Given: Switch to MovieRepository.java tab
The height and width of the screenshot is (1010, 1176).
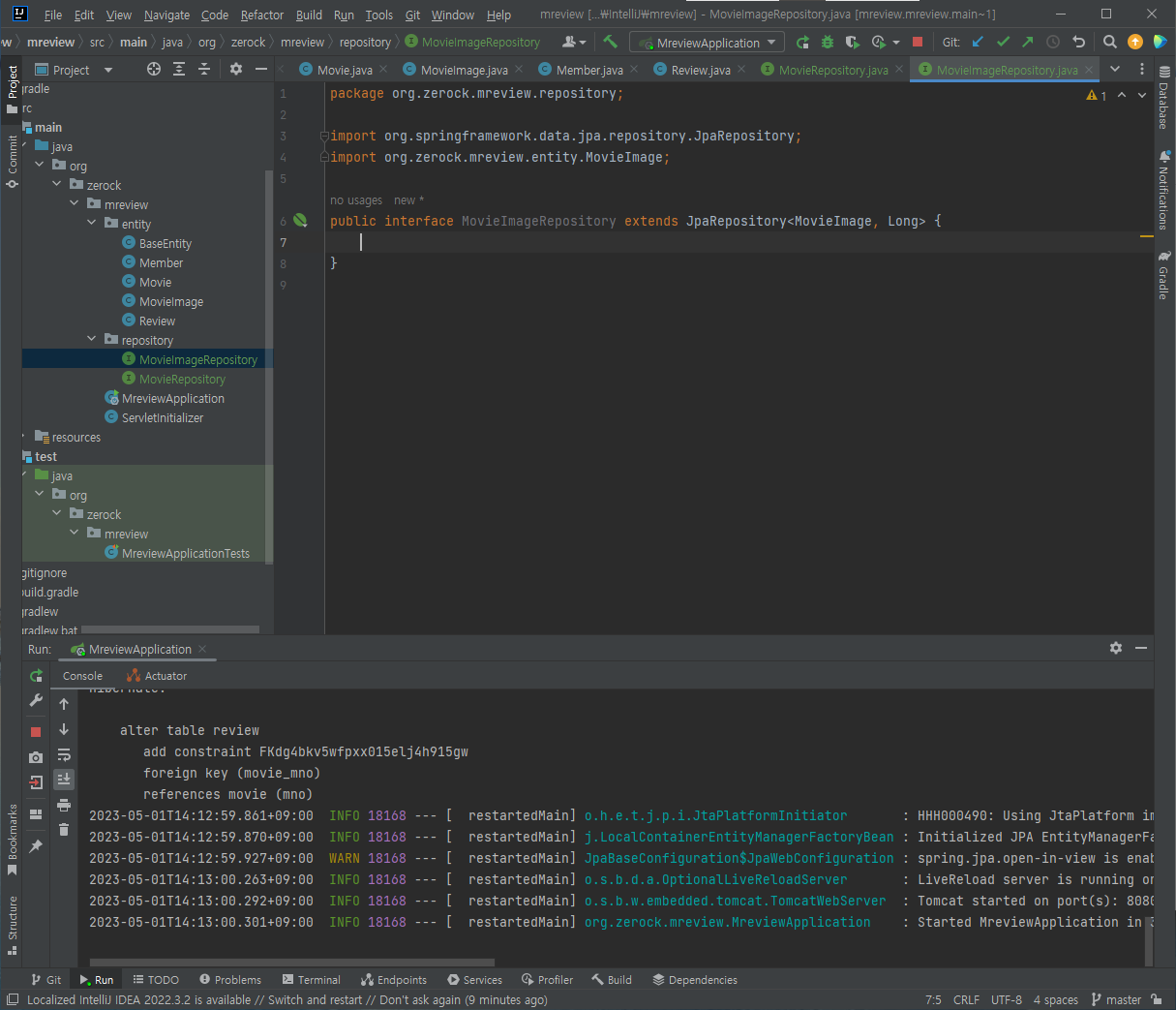Looking at the screenshot, I should [833, 70].
